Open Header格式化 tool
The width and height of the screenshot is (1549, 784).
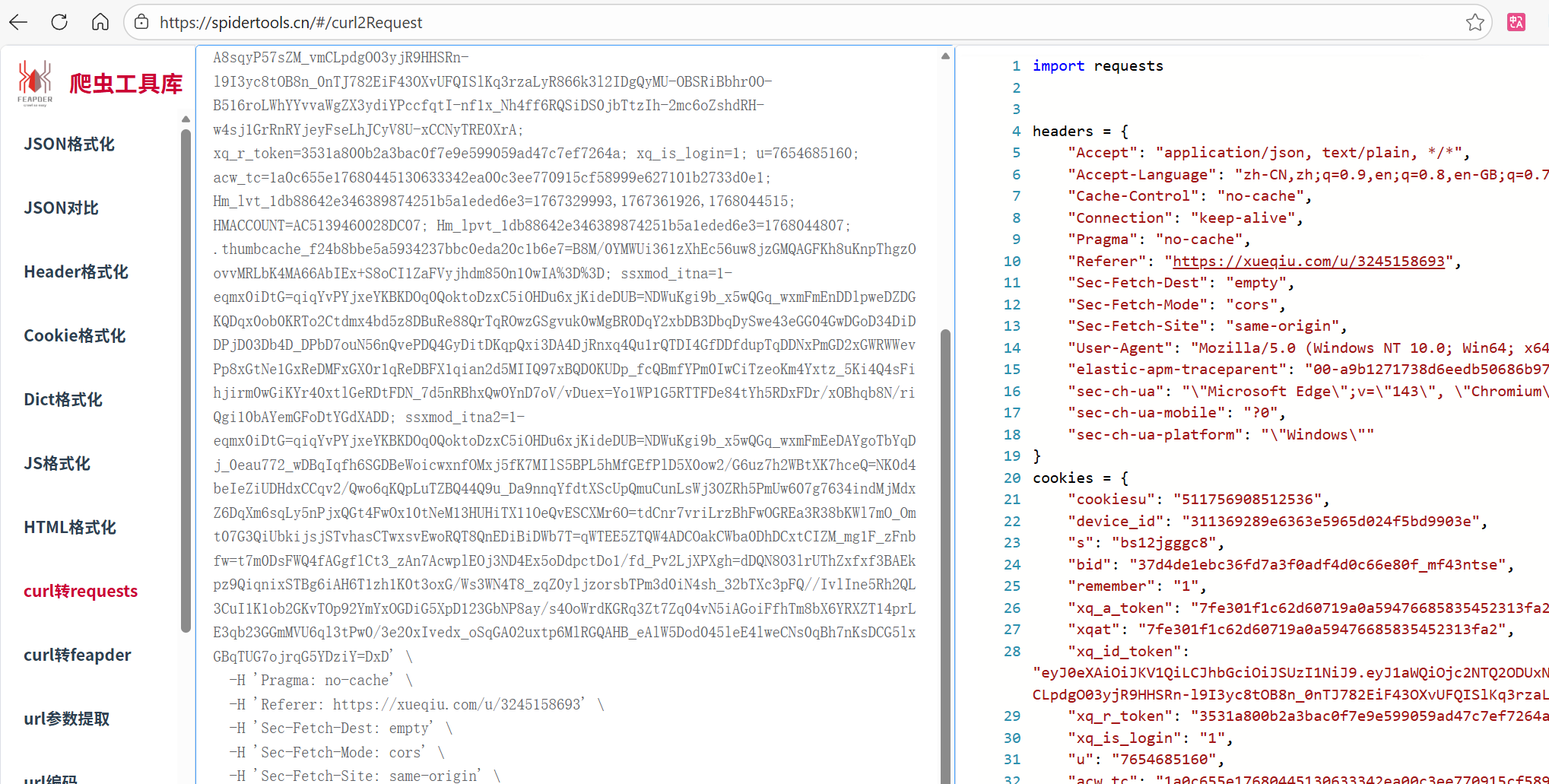(76, 271)
